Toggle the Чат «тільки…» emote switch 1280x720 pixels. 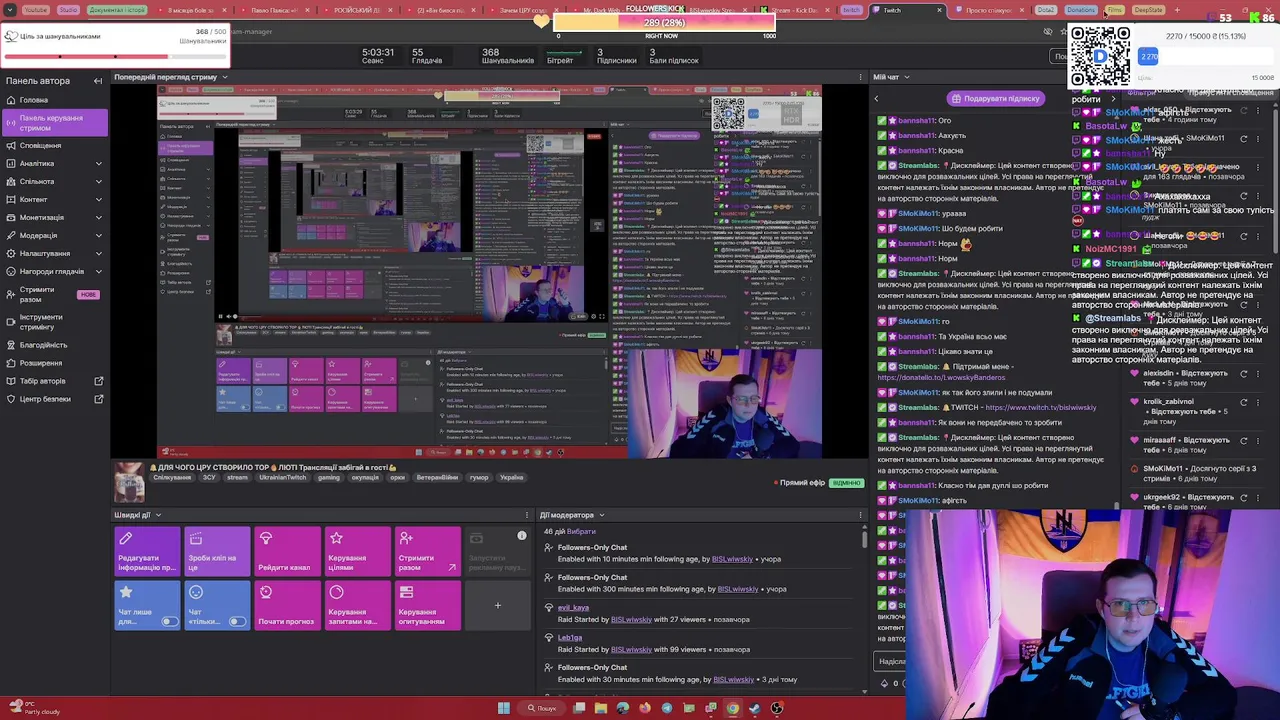237,622
